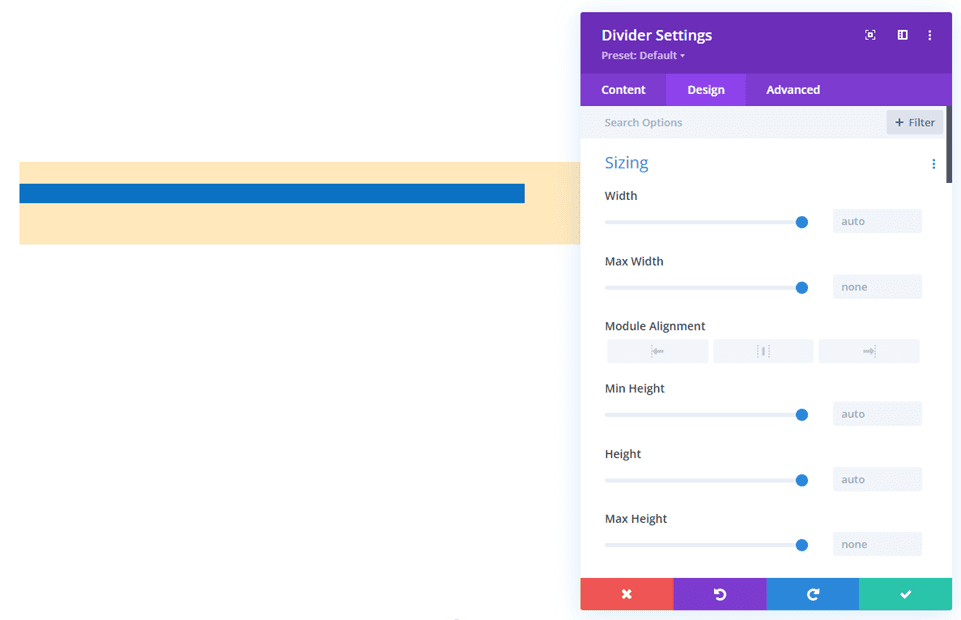Undo last change with purple button
Viewport: 961px width, 620px height.
click(720, 594)
